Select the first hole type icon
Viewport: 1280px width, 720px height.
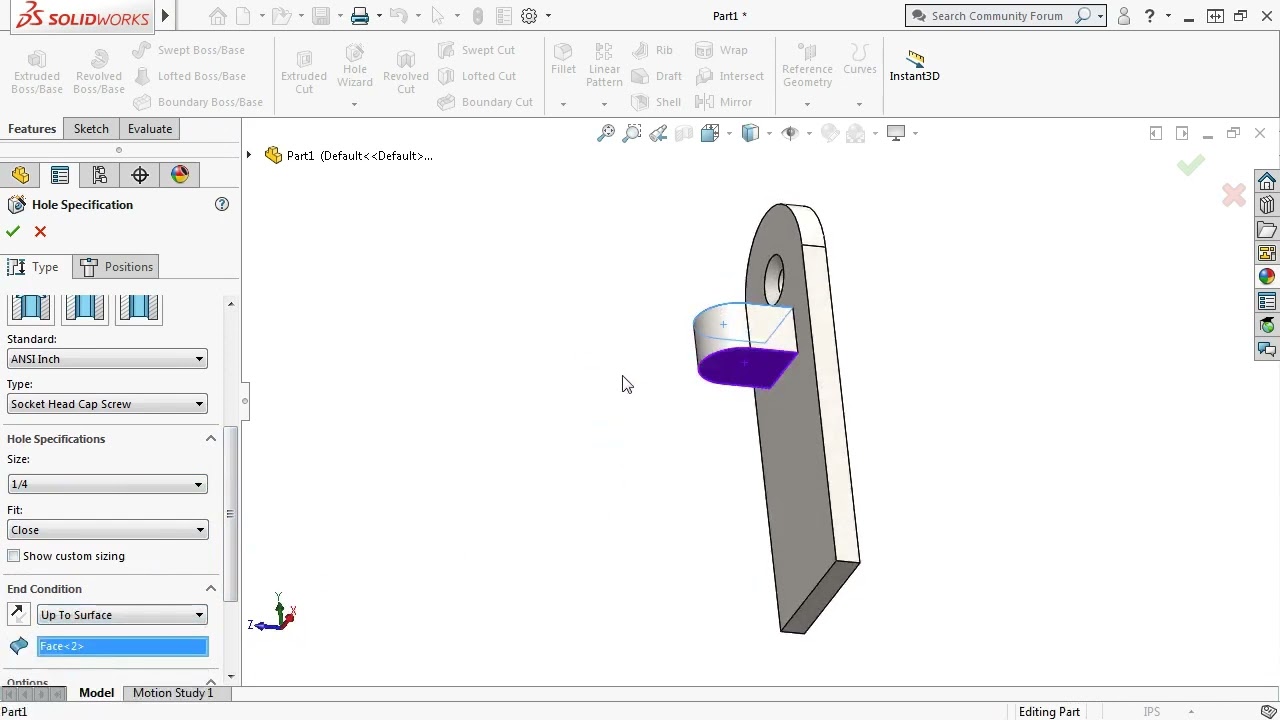(30, 308)
